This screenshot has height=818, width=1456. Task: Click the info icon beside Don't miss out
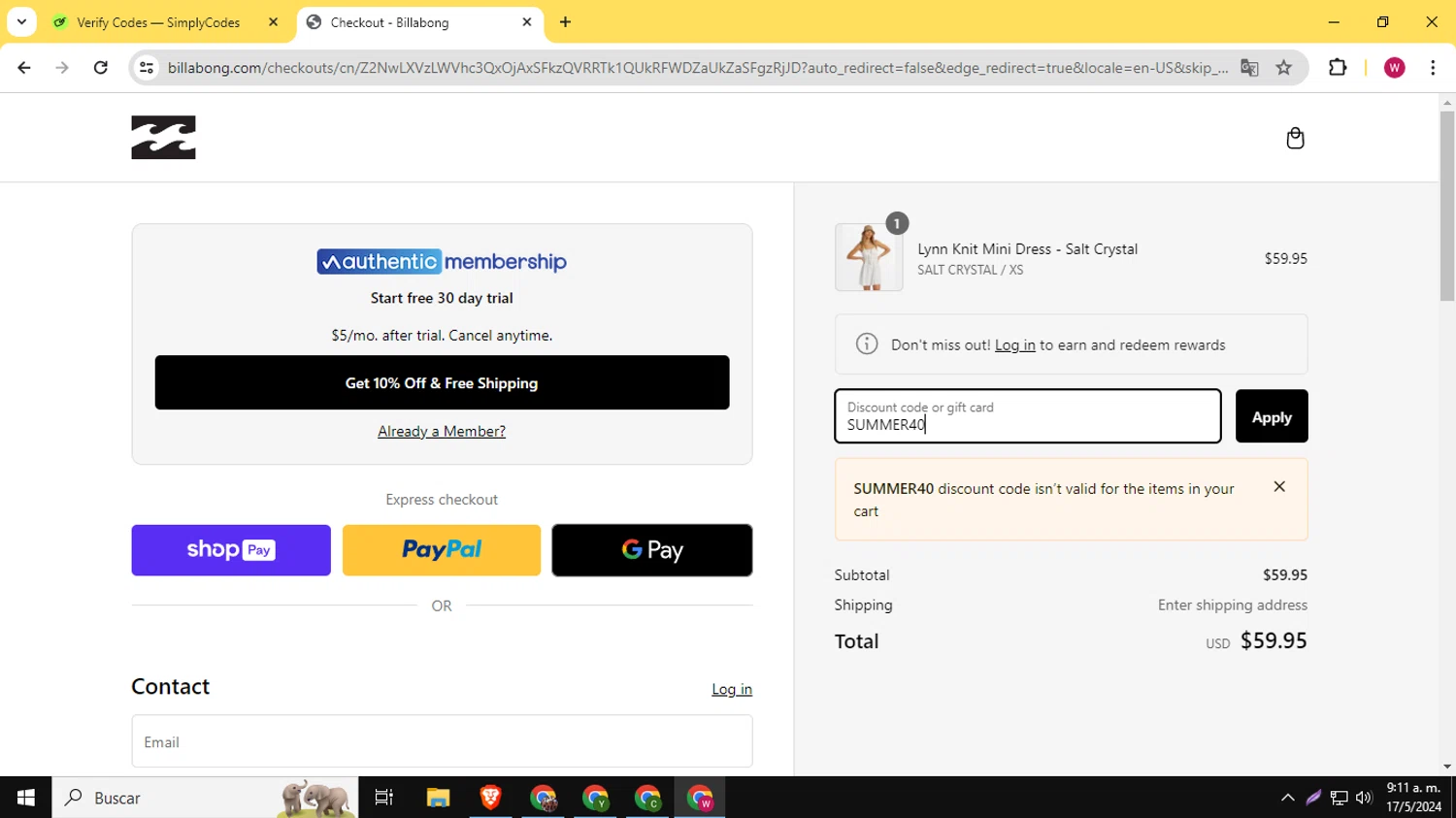click(x=867, y=344)
